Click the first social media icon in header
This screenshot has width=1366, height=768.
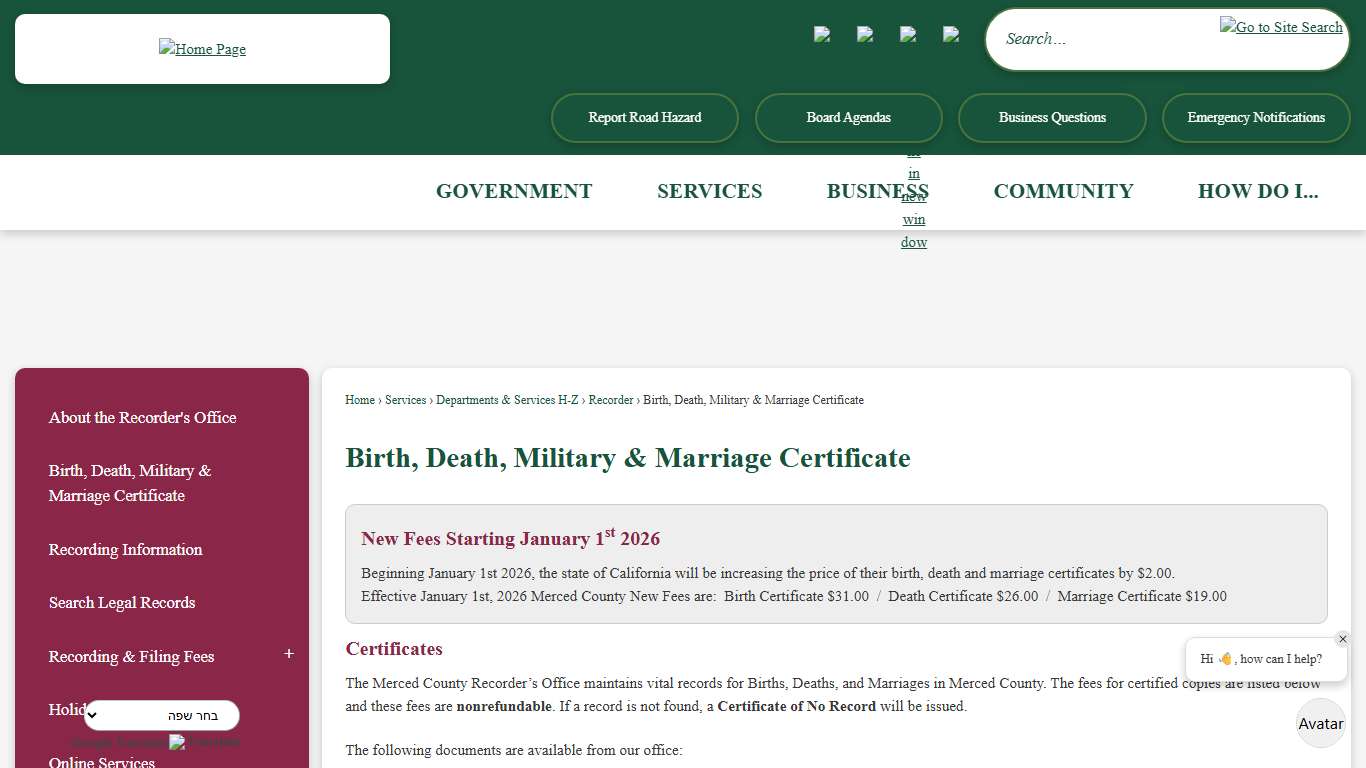point(822,36)
